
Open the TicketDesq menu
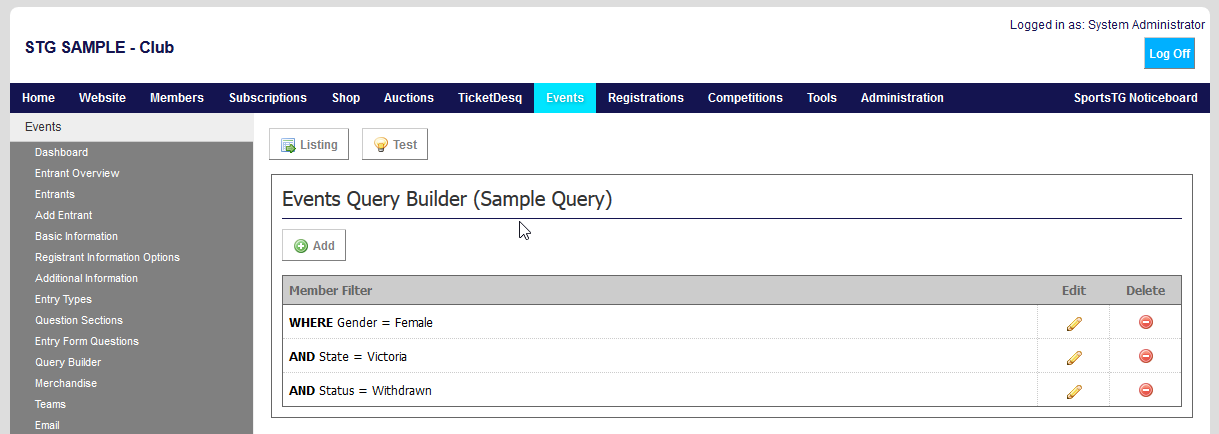click(490, 98)
